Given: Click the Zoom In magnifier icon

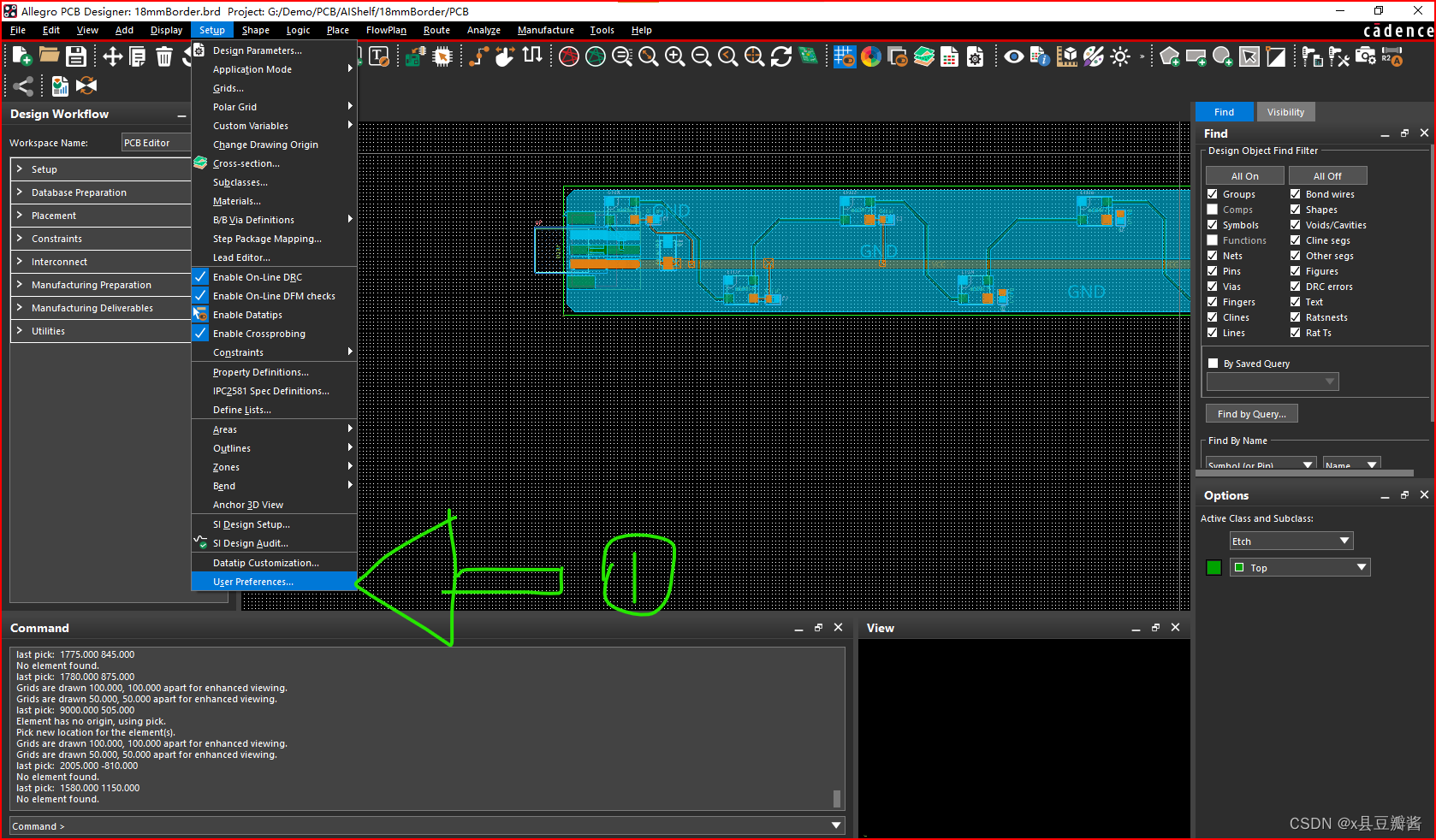Looking at the screenshot, I should pos(675,56).
